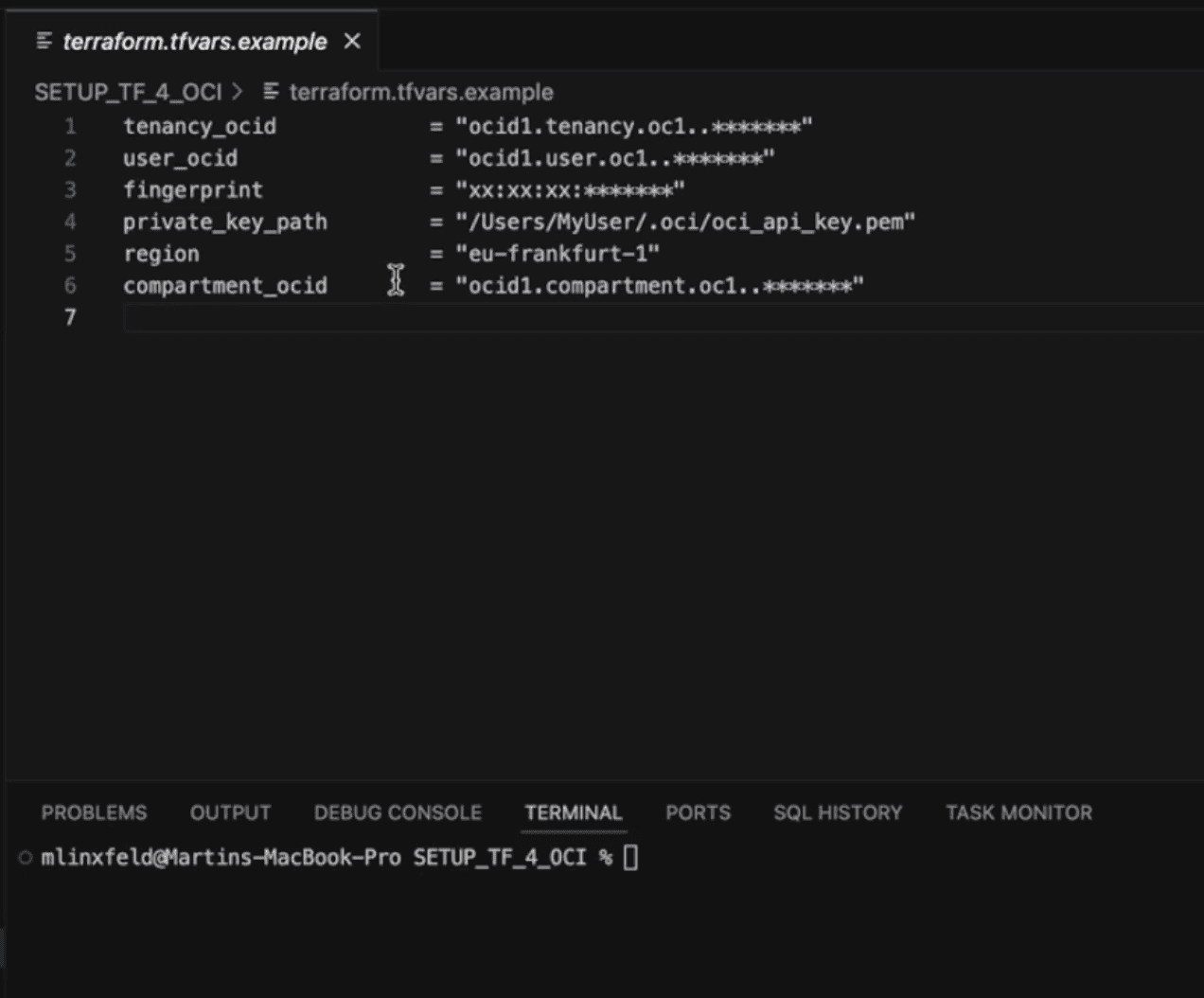This screenshot has height=998, width=1204.
Task: Click the breadcrumb file icon
Action: pos(272,92)
